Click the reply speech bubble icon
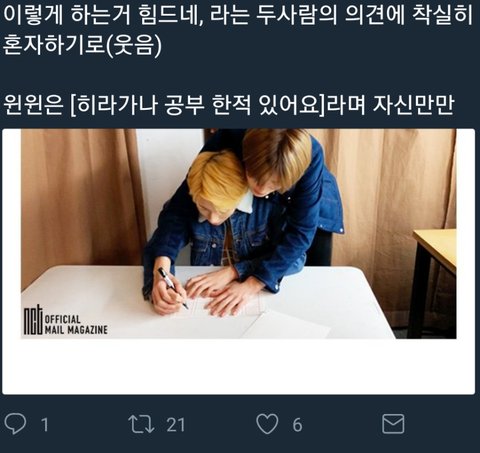Screen dimensions: 480x453 15,423
